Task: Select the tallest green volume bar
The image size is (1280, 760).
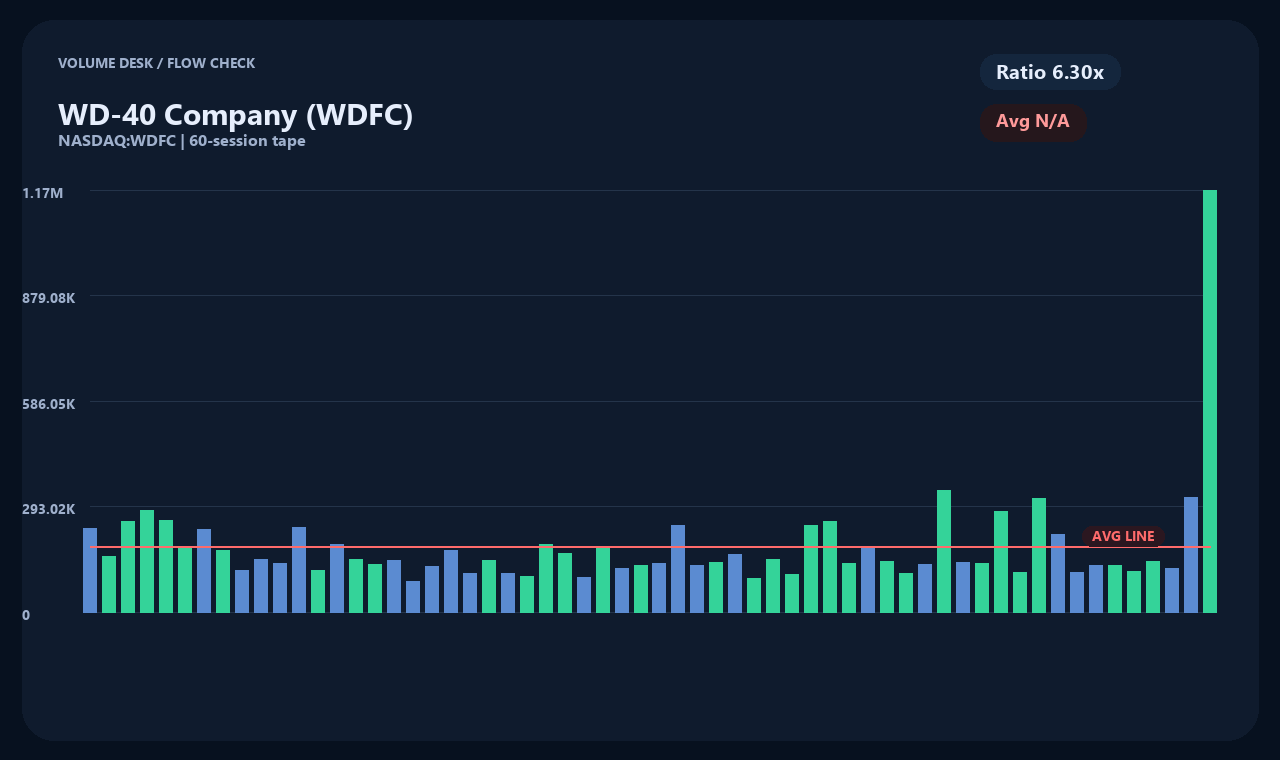Action: coord(1210,401)
